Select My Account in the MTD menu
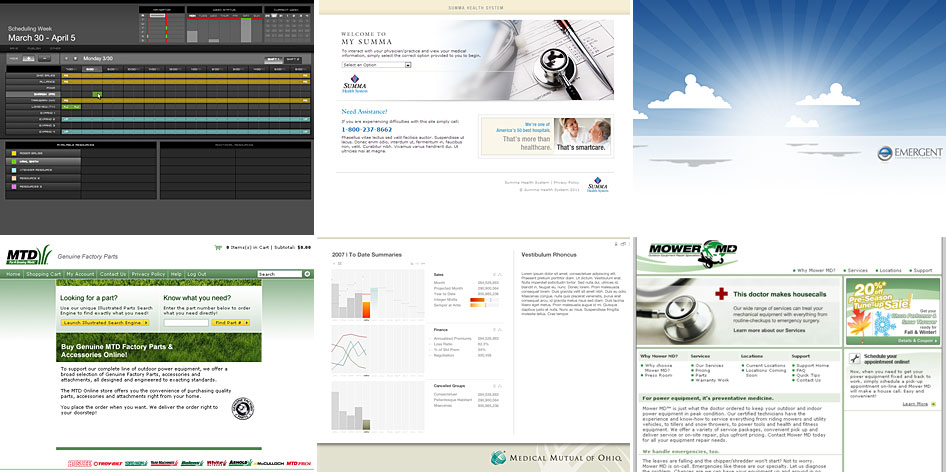The image size is (946, 472). tap(80, 274)
